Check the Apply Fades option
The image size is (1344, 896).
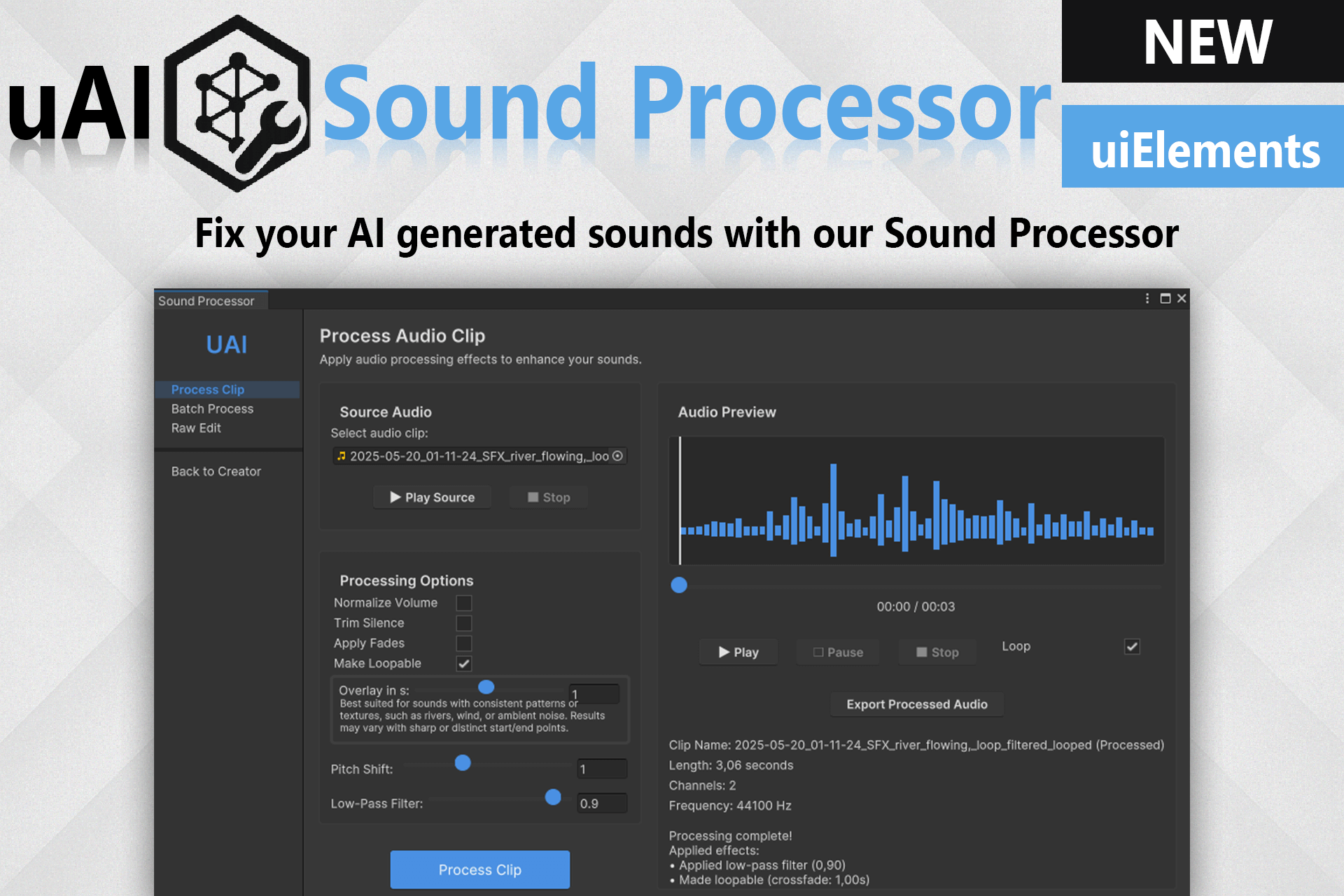click(464, 643)
